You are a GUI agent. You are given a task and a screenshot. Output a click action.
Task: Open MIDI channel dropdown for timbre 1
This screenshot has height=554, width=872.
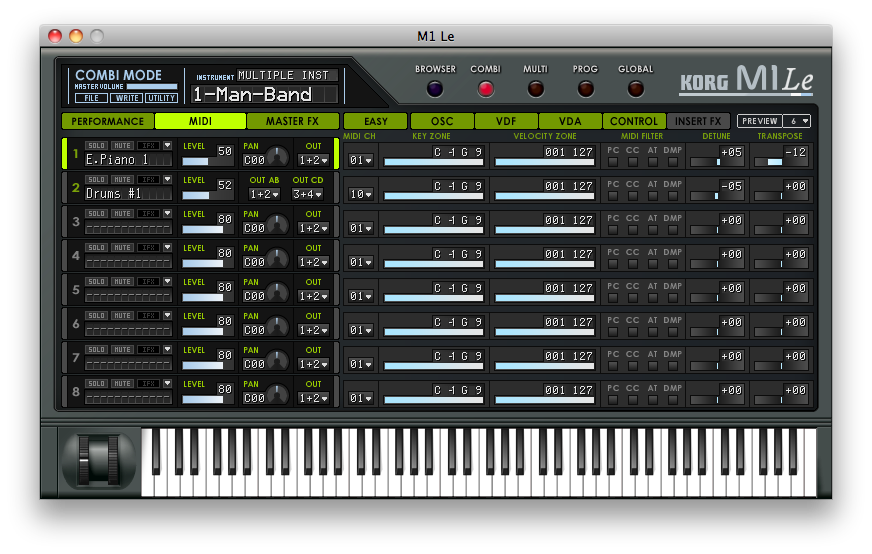click(x=360, y=160)
